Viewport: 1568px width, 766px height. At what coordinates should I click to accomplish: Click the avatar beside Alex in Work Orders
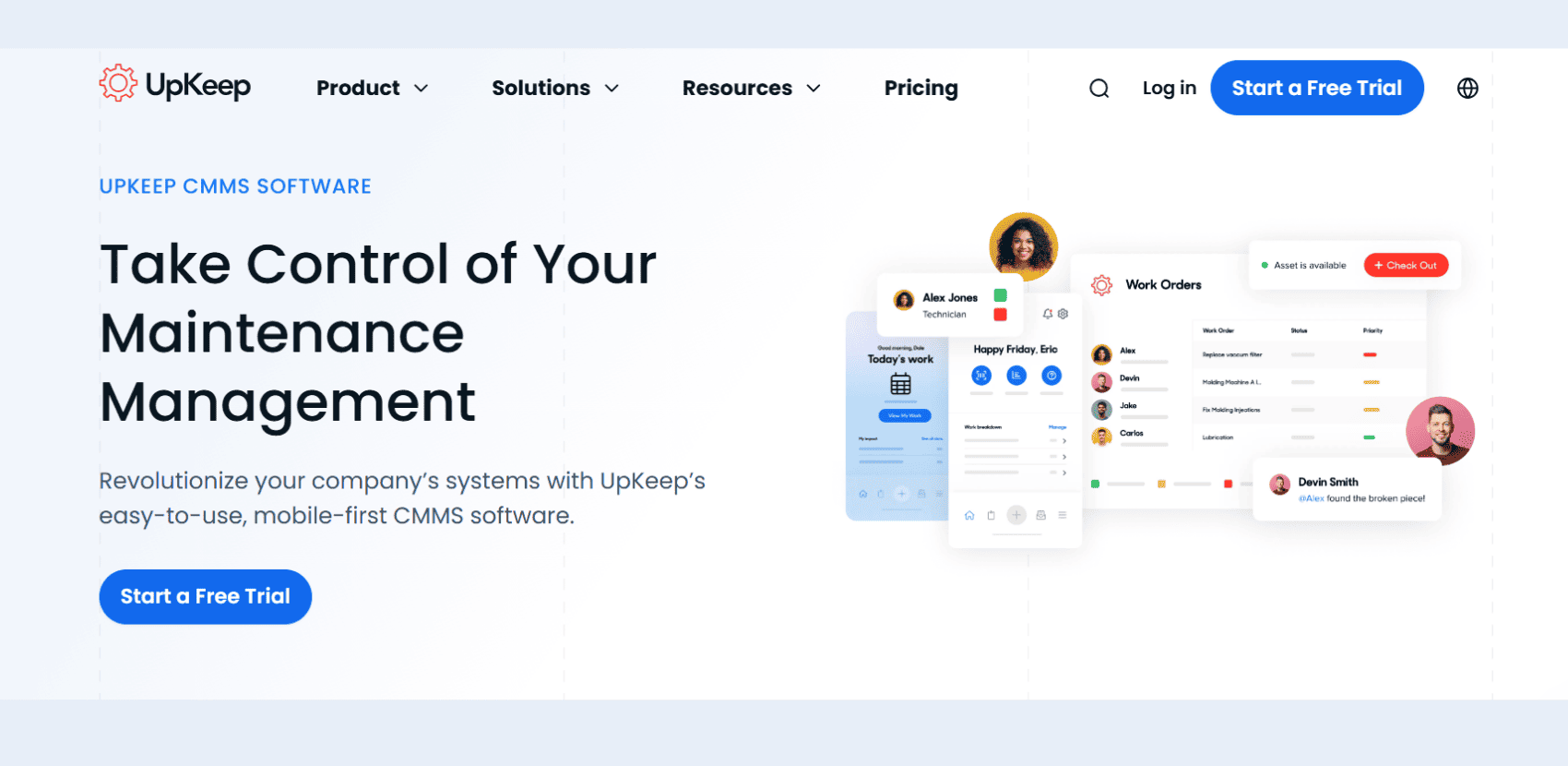(1101, 354)
